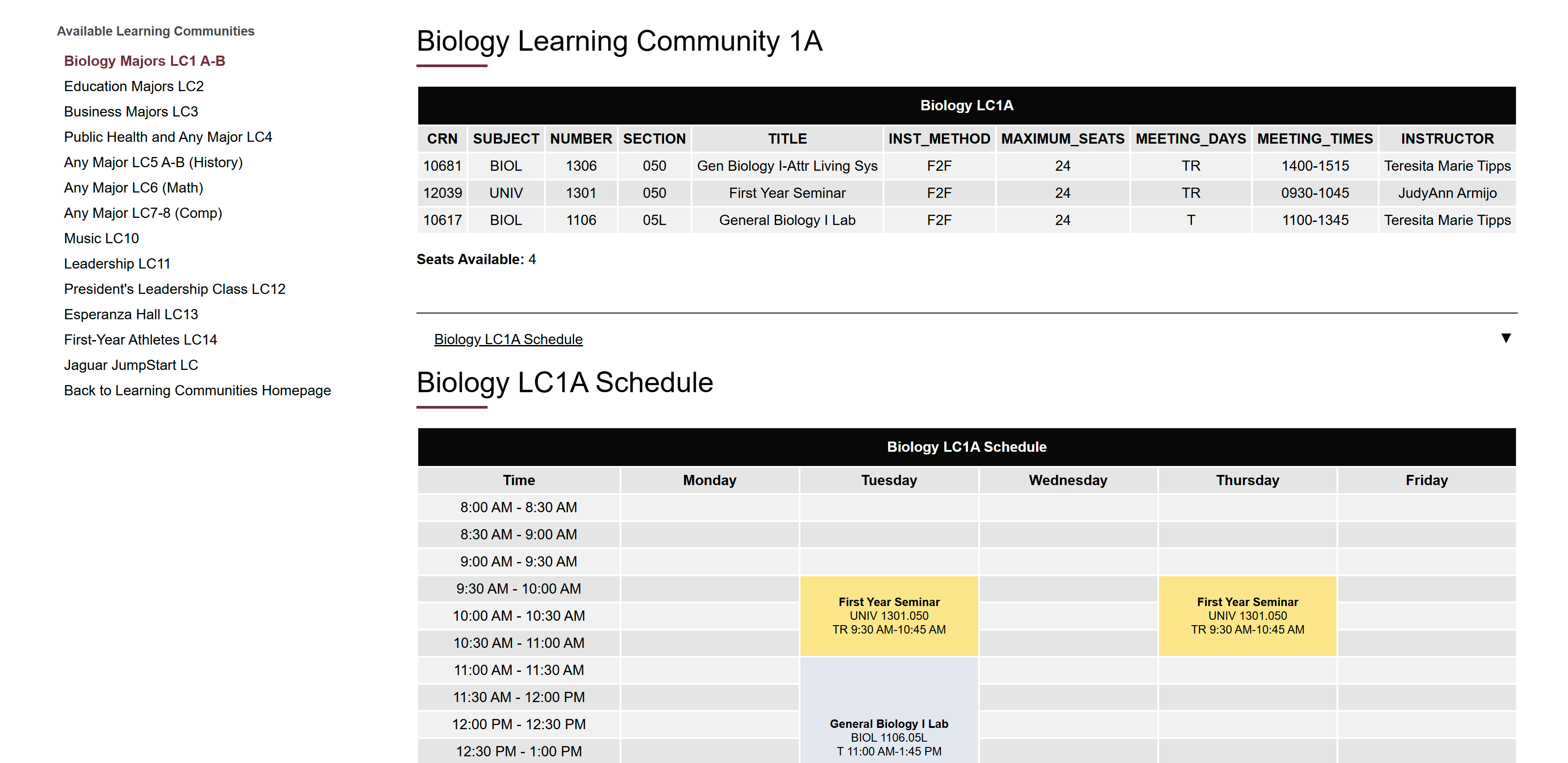Click the Thursday column header

pos(1247,480)
